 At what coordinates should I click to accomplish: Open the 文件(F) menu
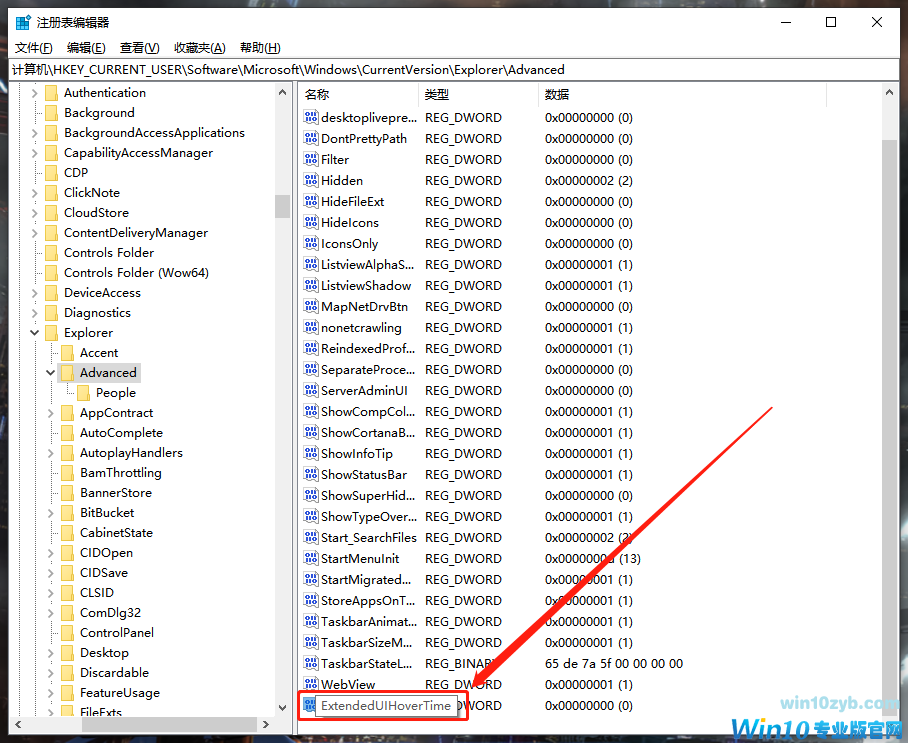pos(34,48)
